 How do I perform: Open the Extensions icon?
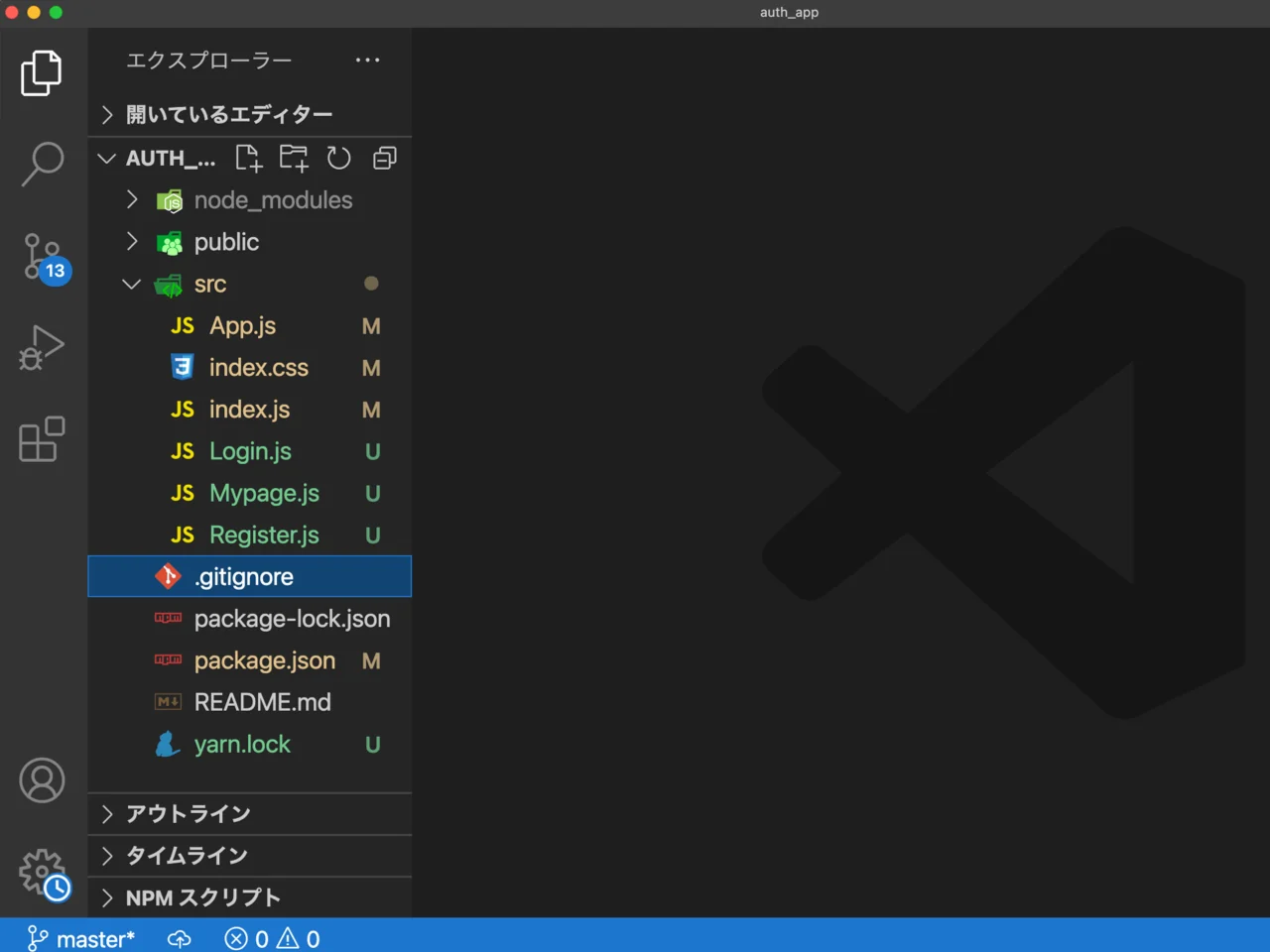pos(41,439)
